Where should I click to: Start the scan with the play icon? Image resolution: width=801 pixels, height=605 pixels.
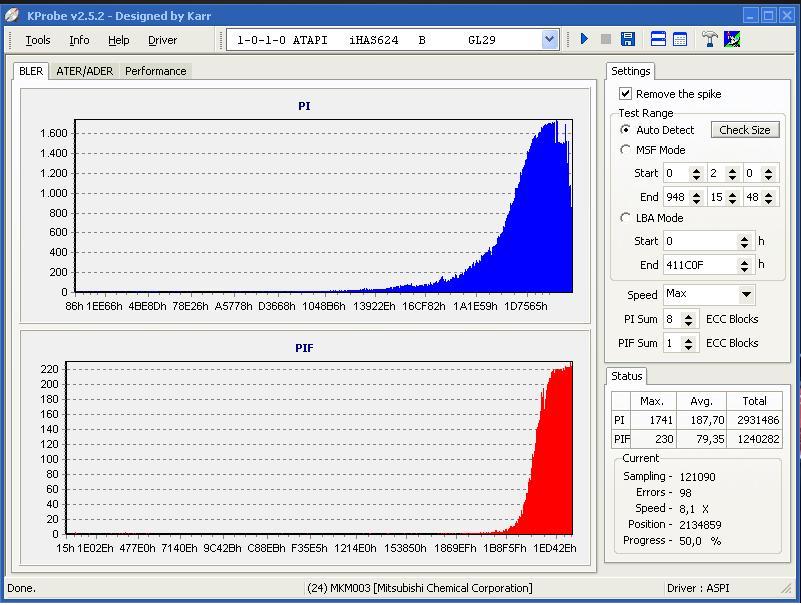(x=584, y=40)
